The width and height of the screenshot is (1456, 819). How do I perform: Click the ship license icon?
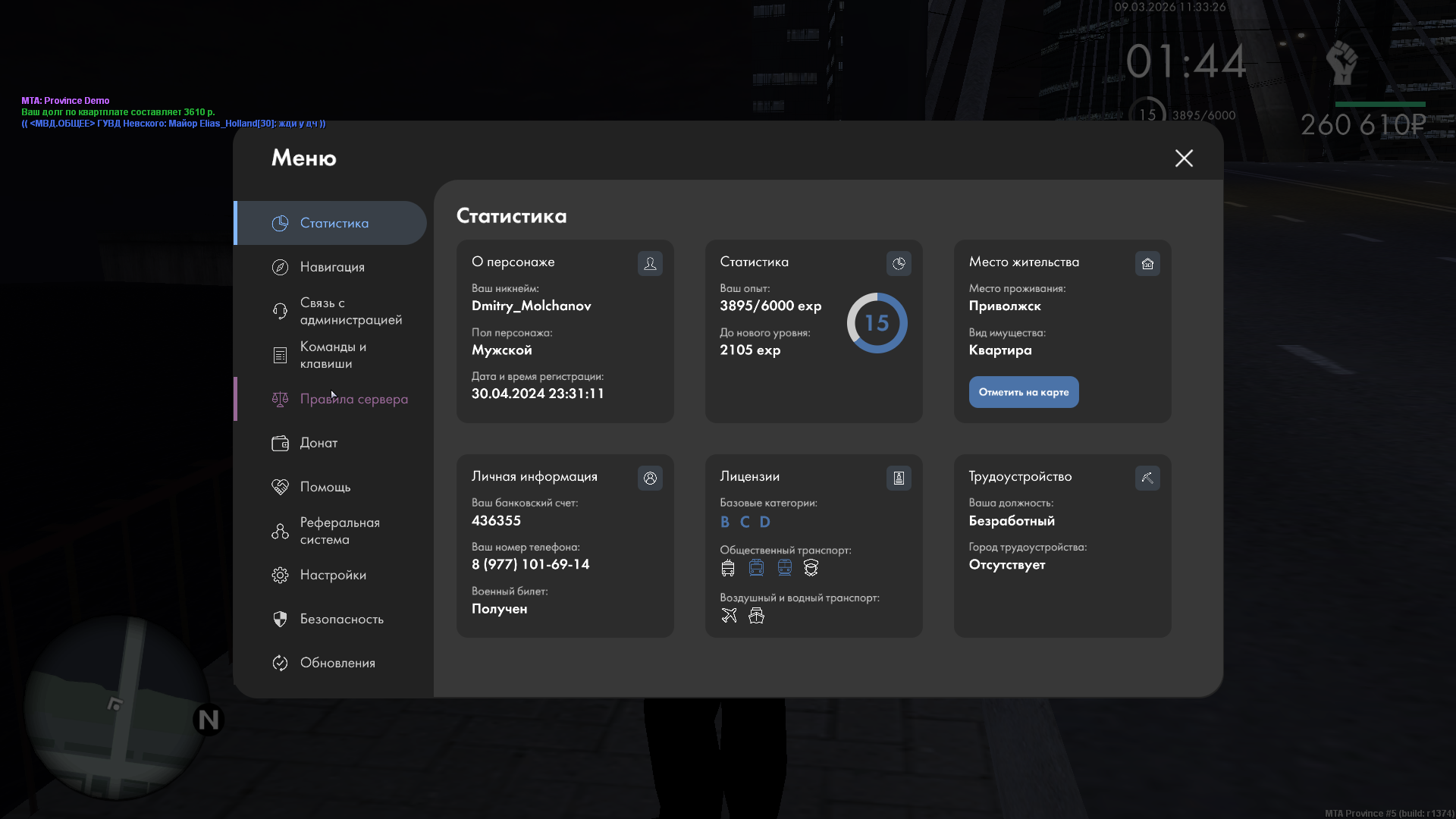point(756,615)
